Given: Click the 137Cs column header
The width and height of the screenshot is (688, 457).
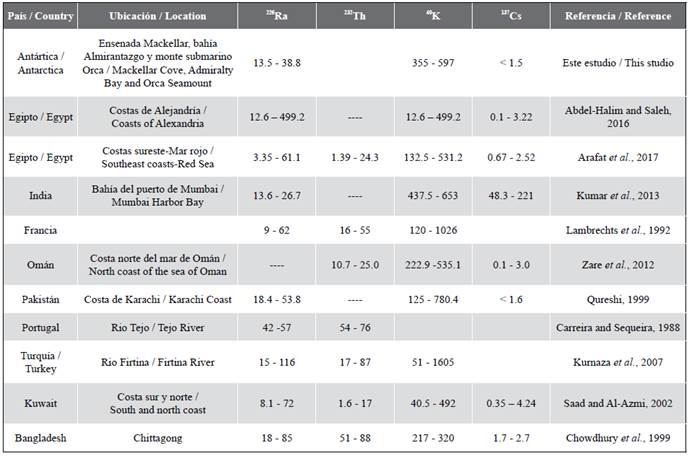Looking at the screenshot, I should [509, 17].
